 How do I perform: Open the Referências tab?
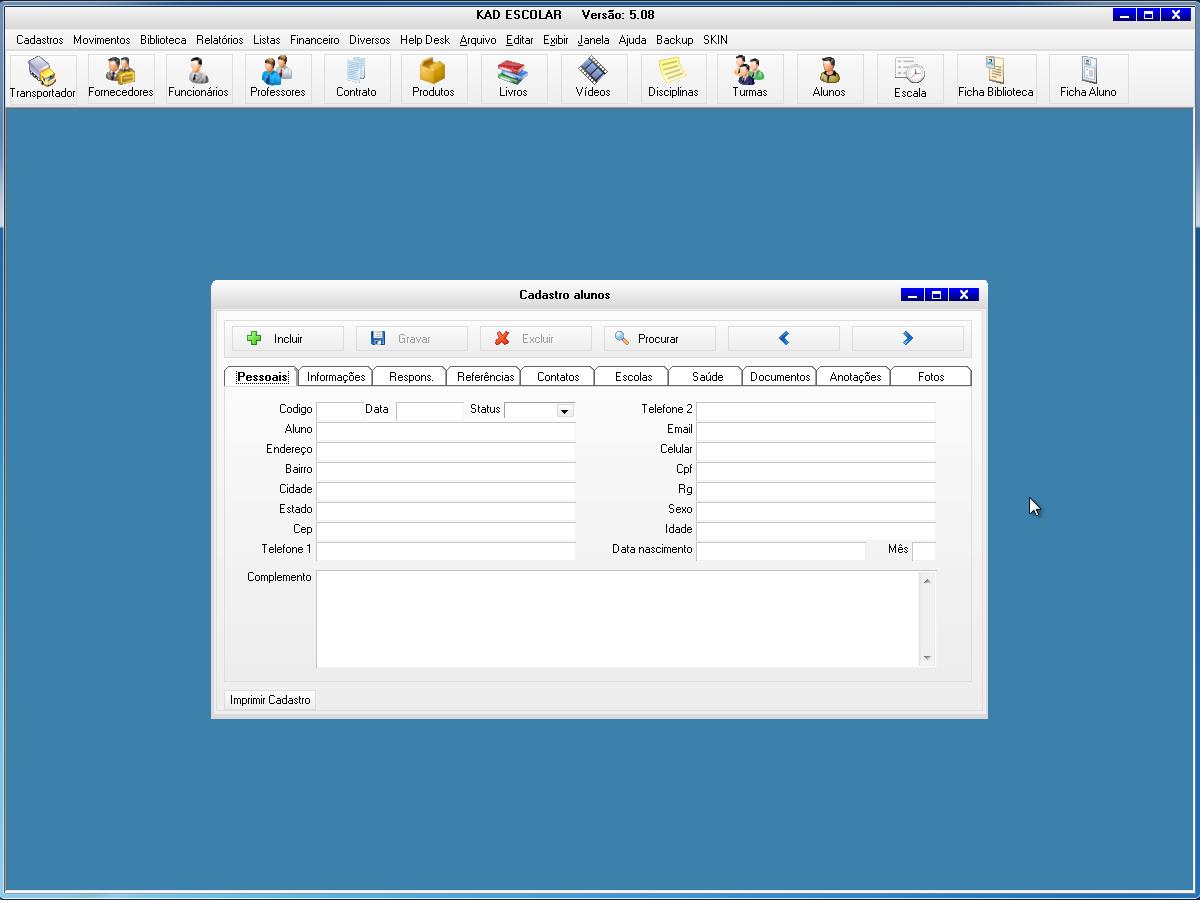pos(485,377)
